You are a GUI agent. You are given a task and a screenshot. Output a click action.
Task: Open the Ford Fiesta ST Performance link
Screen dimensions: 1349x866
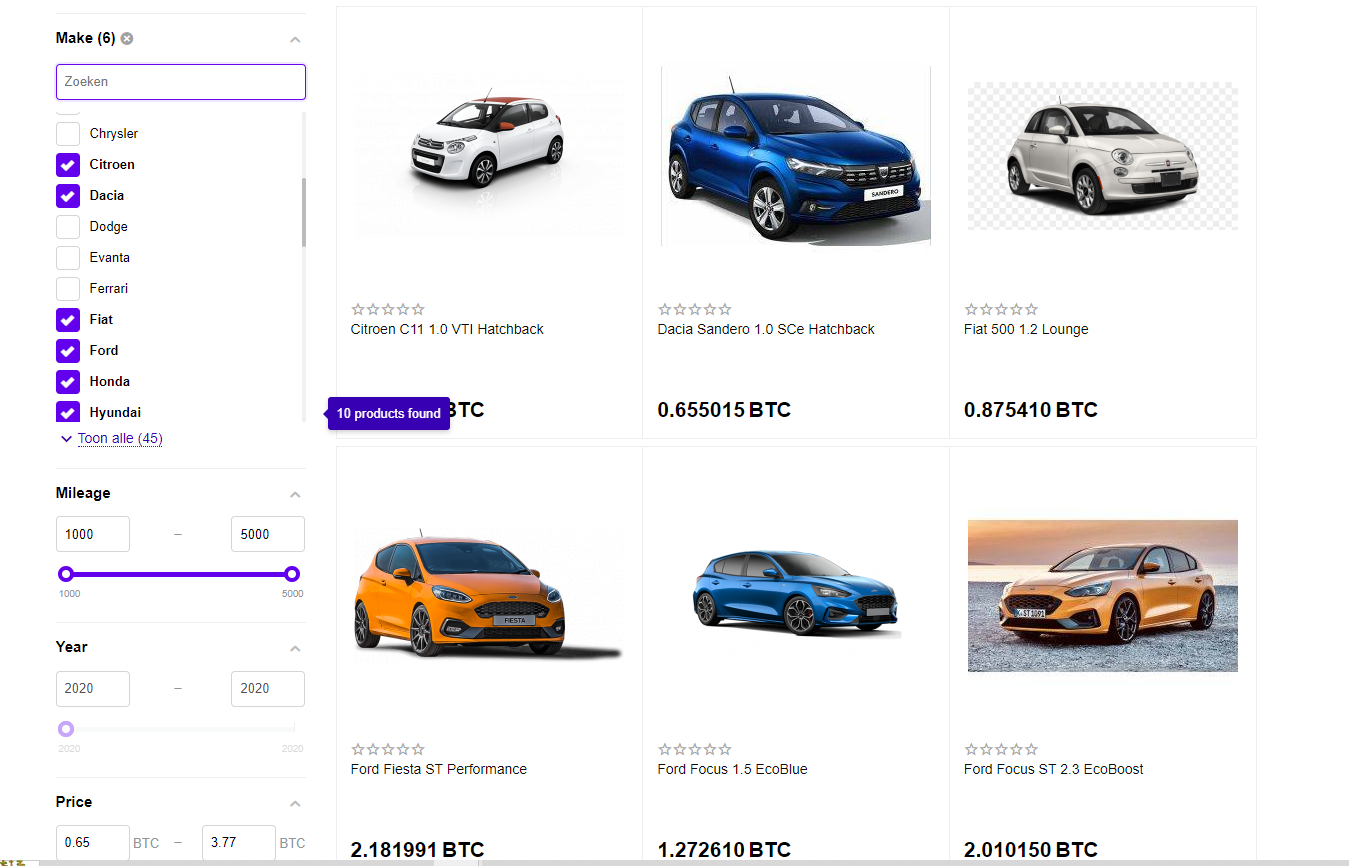click(439, 769)
